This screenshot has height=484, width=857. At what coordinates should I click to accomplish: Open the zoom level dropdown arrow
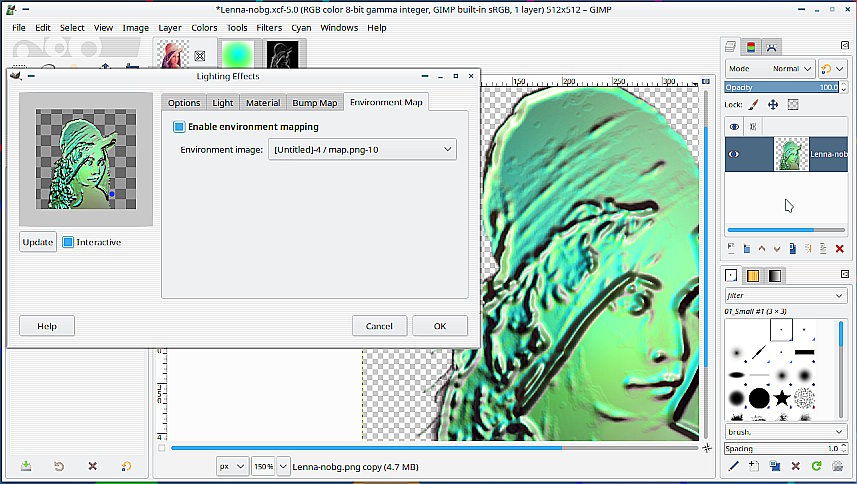(x=283, y=467)
